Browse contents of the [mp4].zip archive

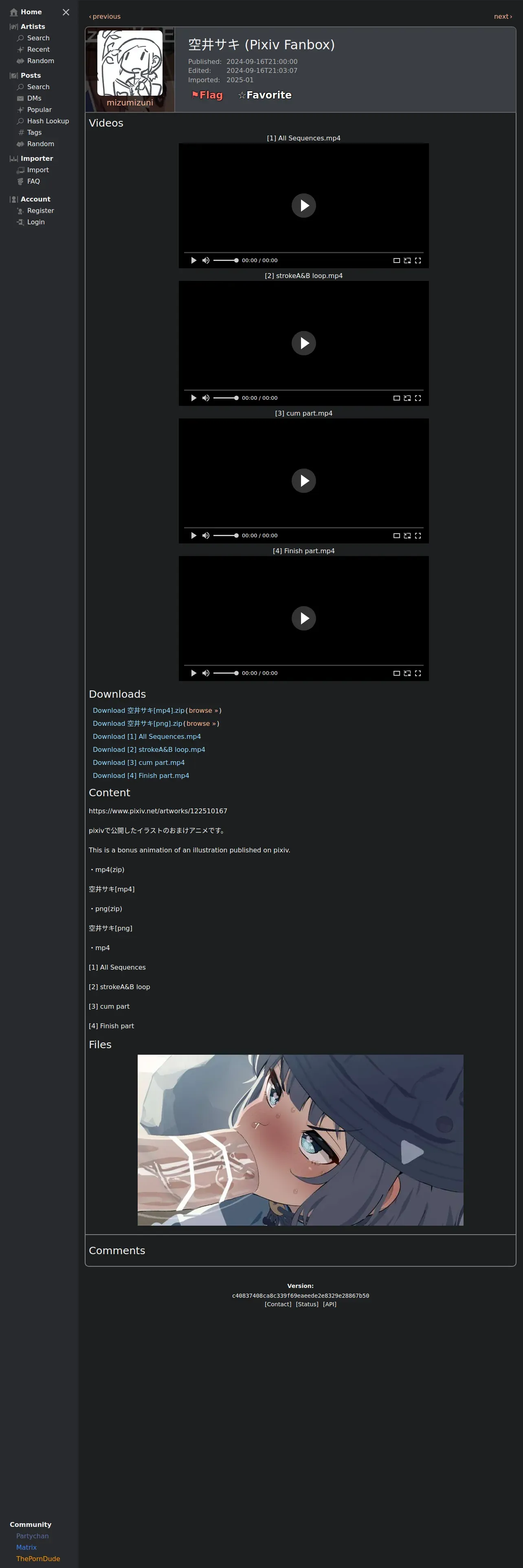(203, 710)
